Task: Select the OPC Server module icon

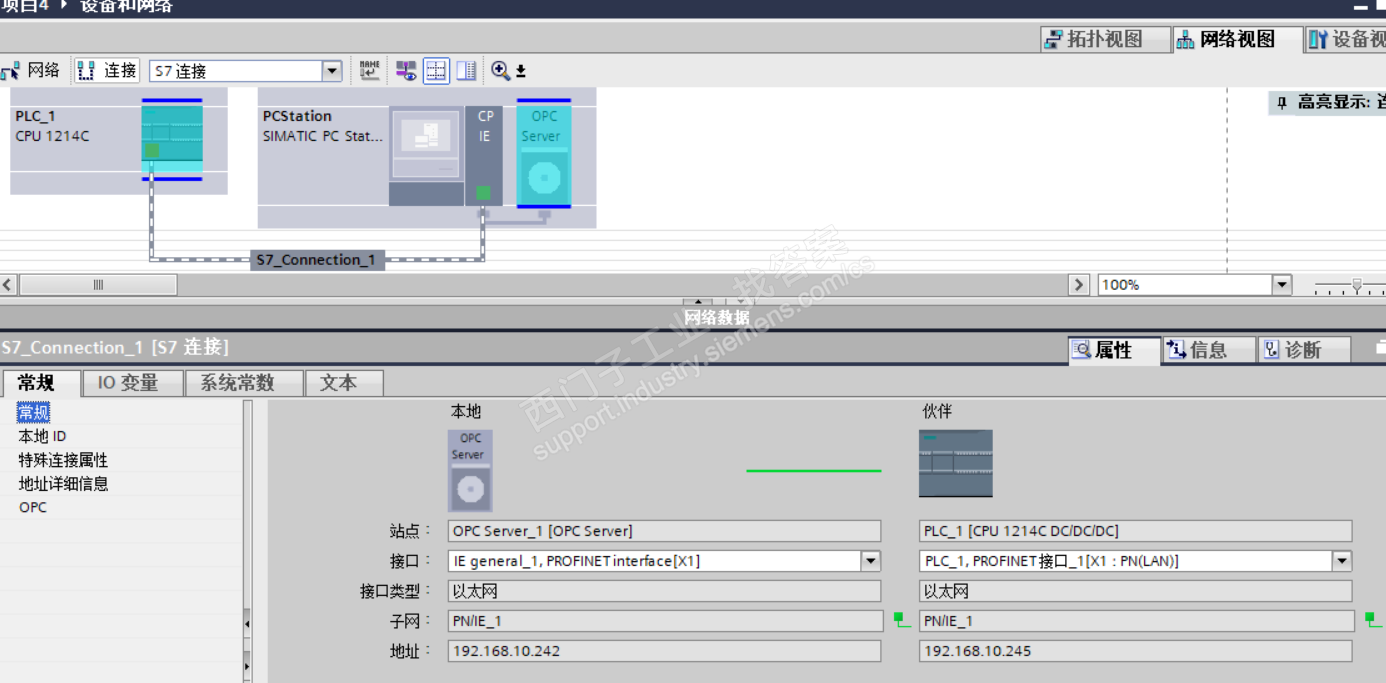Action: click(x=544, y=153)
